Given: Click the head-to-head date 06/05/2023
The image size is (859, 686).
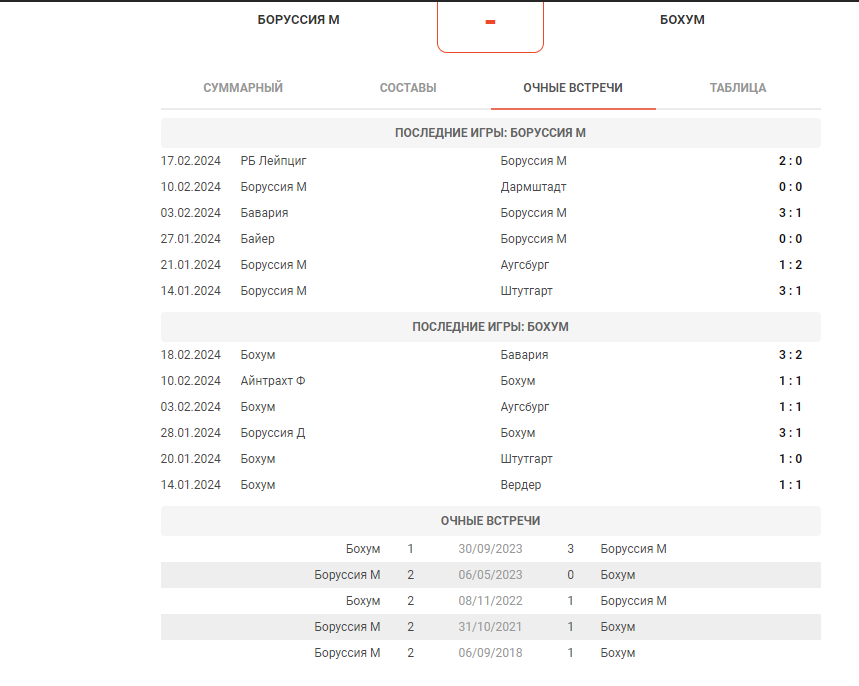Looking at the screenshot, I should click(490, 575).
